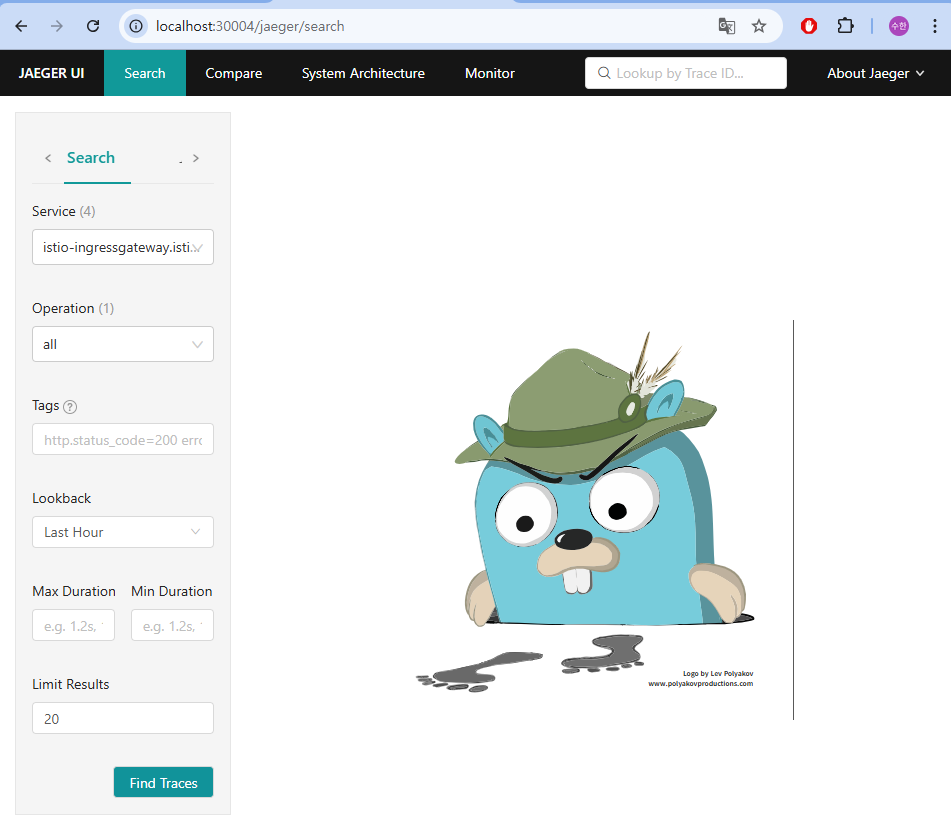Click the Find Traces button

[163, 782]
